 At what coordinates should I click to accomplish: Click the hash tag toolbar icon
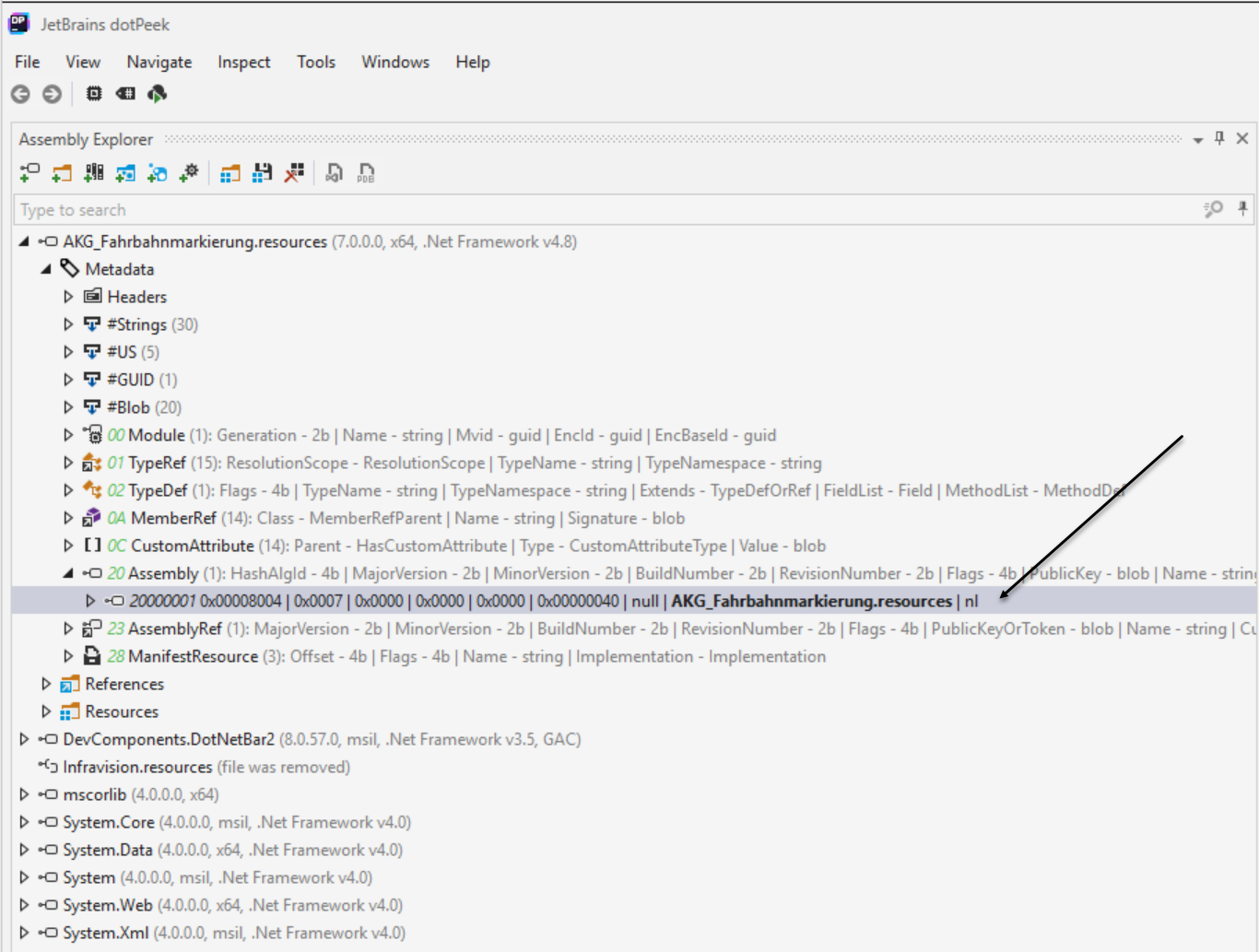pos(125,93)
